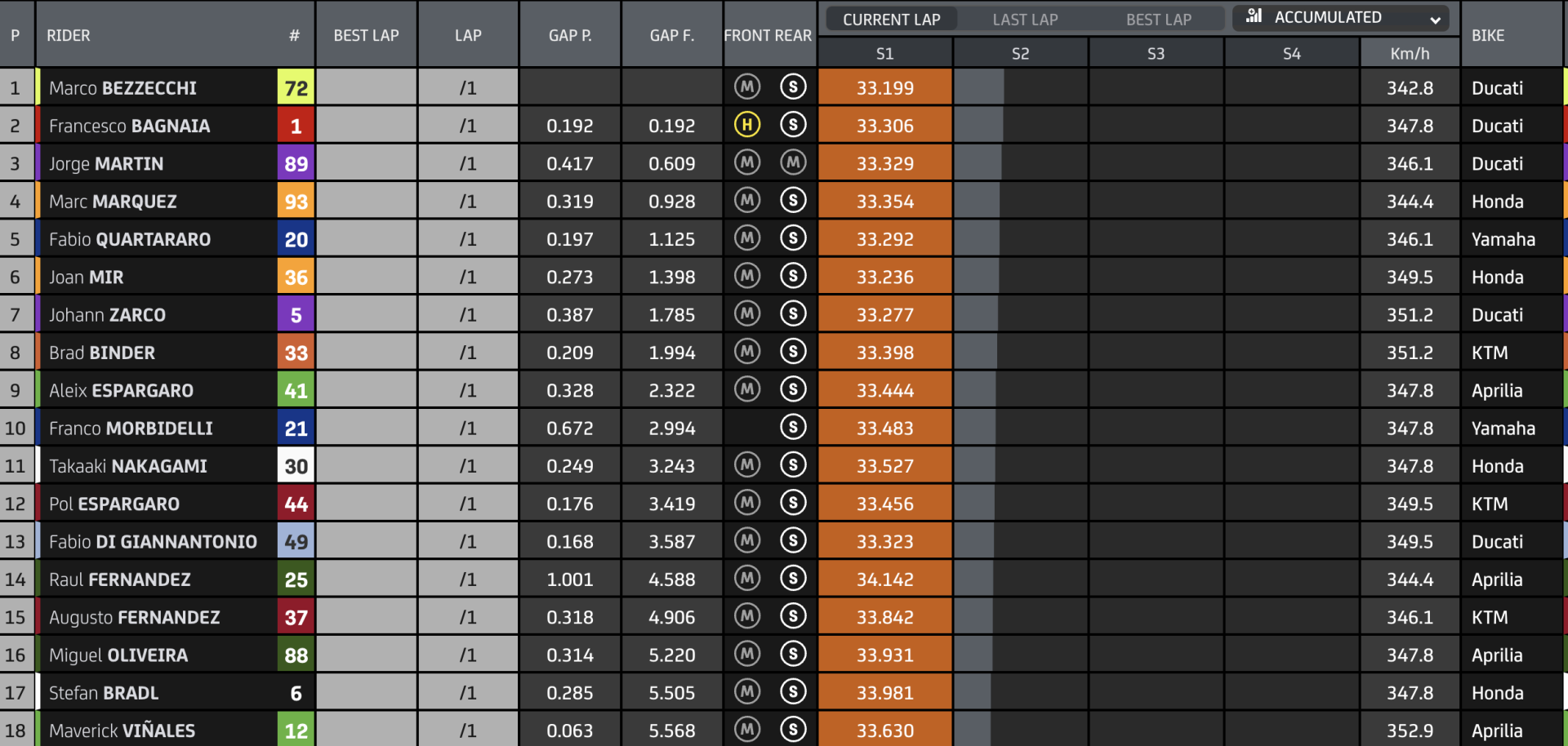1568x746 pixels.
Task: Click the S2 sector header
Action: tap(1020, 54)
